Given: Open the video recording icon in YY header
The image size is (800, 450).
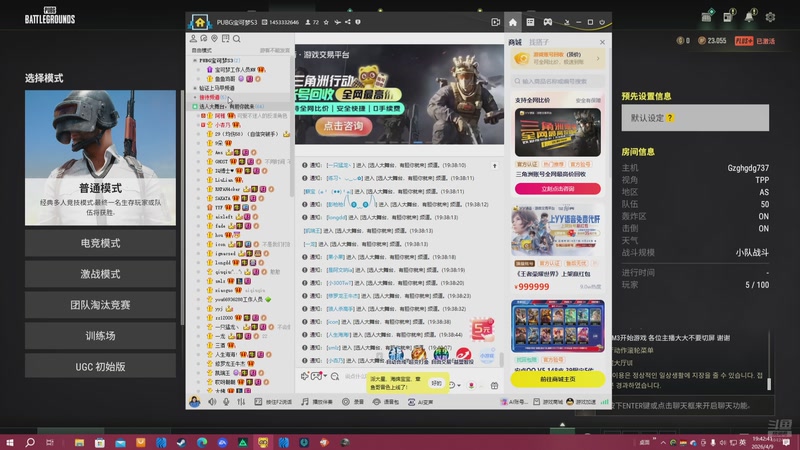Looking at the screenshot, I should click(x=495, y=22).
